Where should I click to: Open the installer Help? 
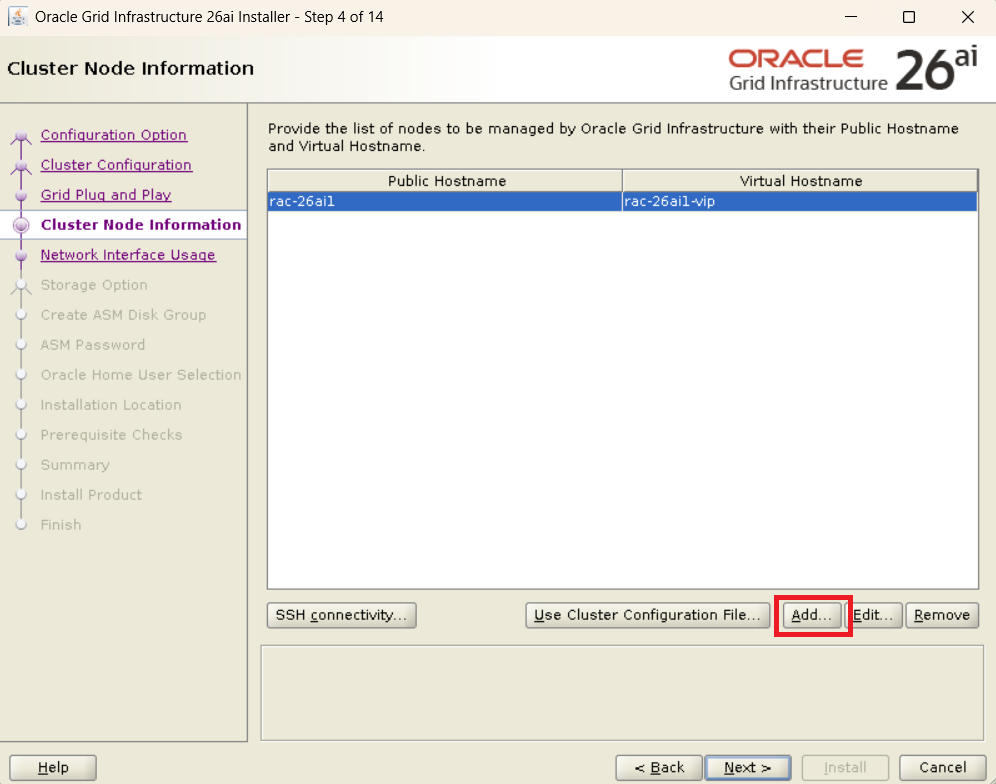pos(53,767)
